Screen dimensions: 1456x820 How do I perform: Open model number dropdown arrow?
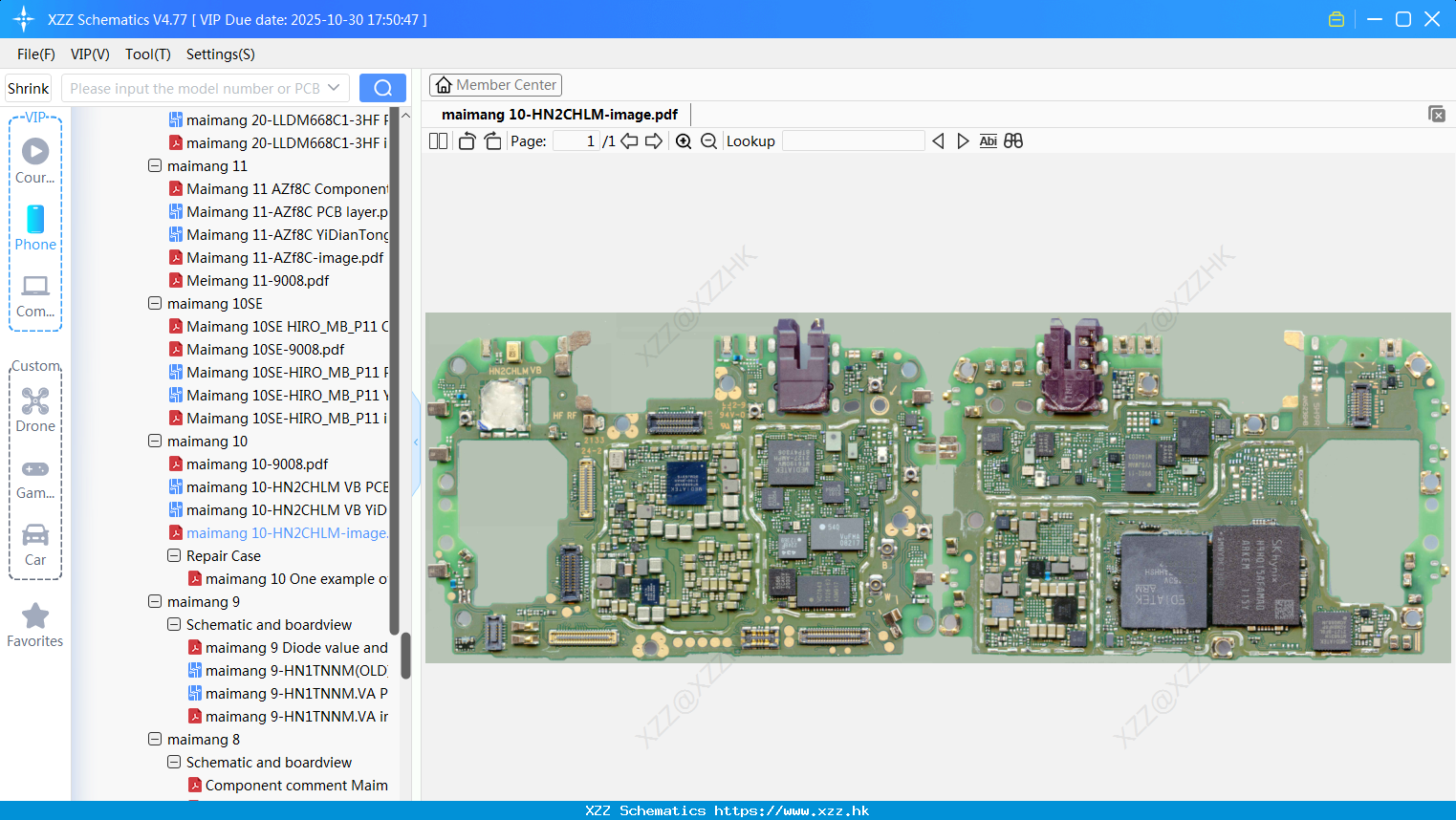pos(334,88)
